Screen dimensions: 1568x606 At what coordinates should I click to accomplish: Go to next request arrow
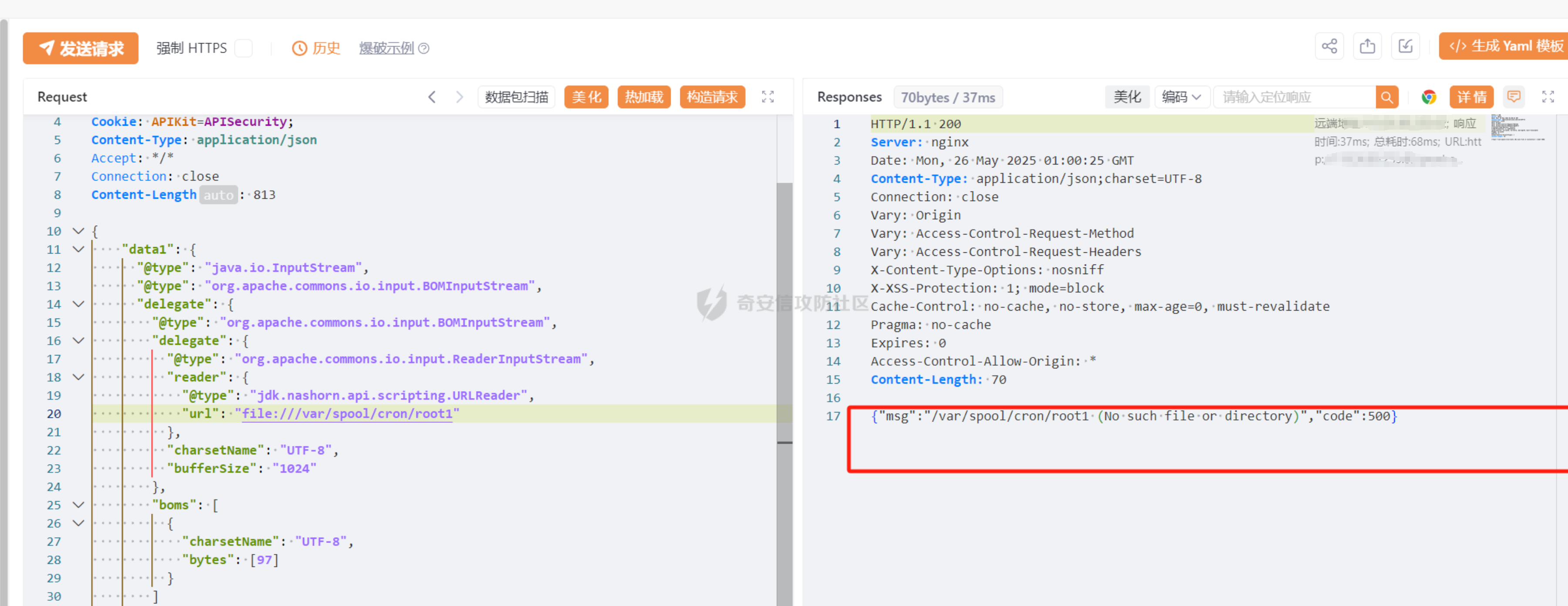[460, 97]
